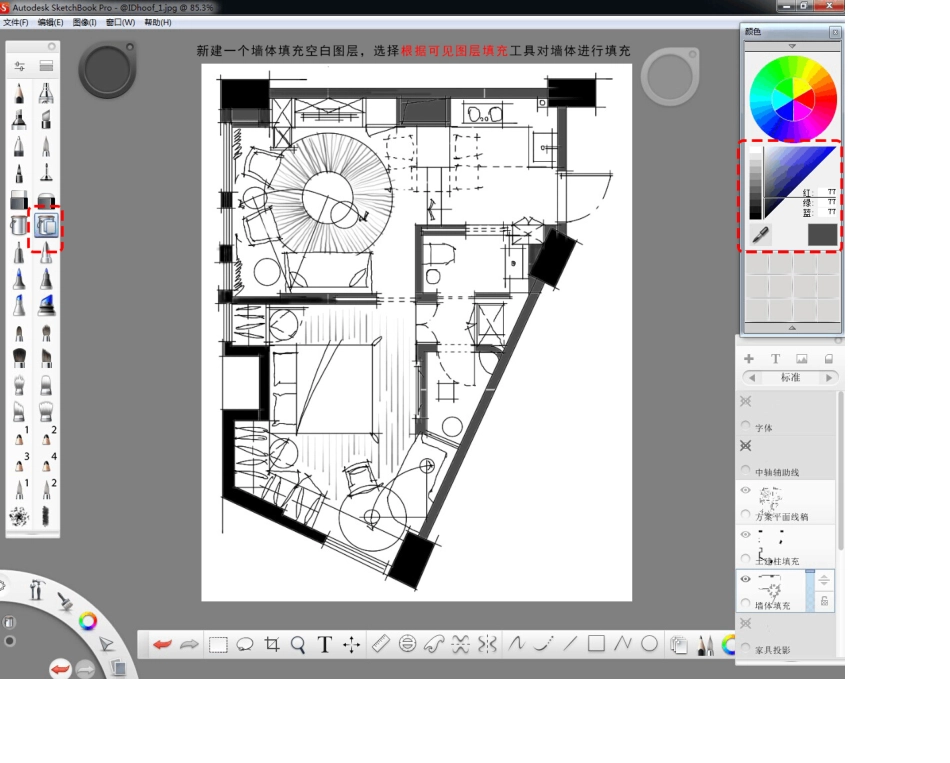Pick a hue on the color wheel
This screenshot has height=763, width=950.
coord(792,98)
